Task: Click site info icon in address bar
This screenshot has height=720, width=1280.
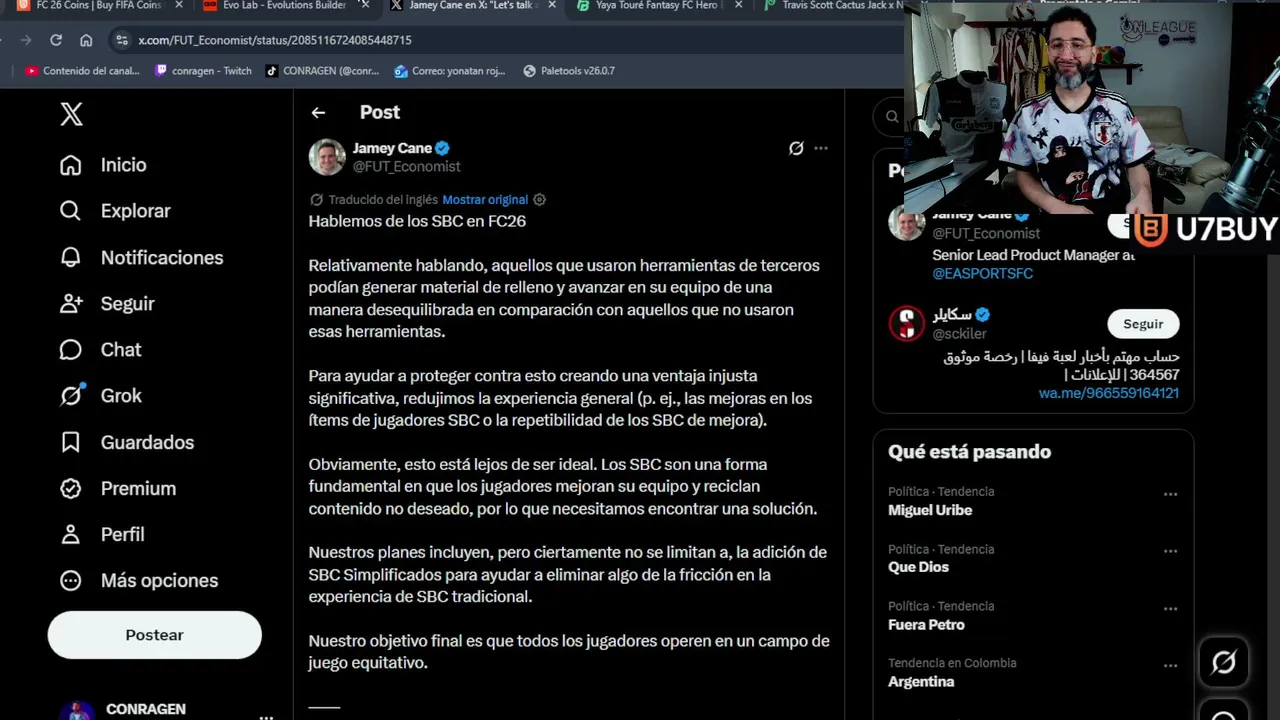Action: [x=122, y=40]
